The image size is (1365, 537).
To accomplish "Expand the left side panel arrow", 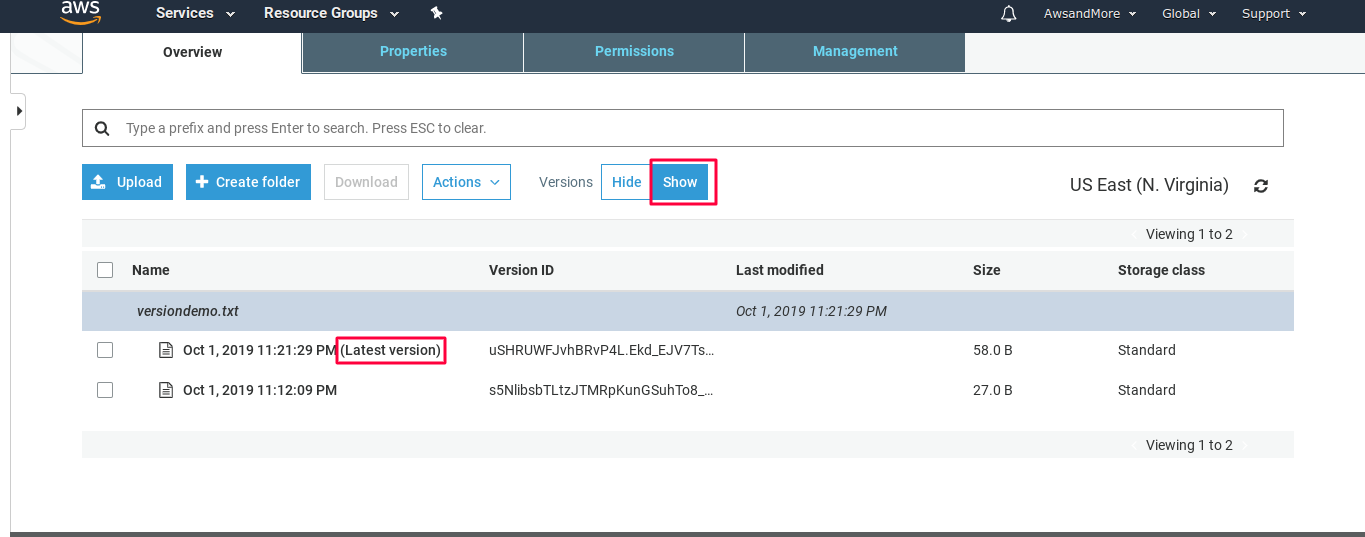I will [x=18, y=111].
